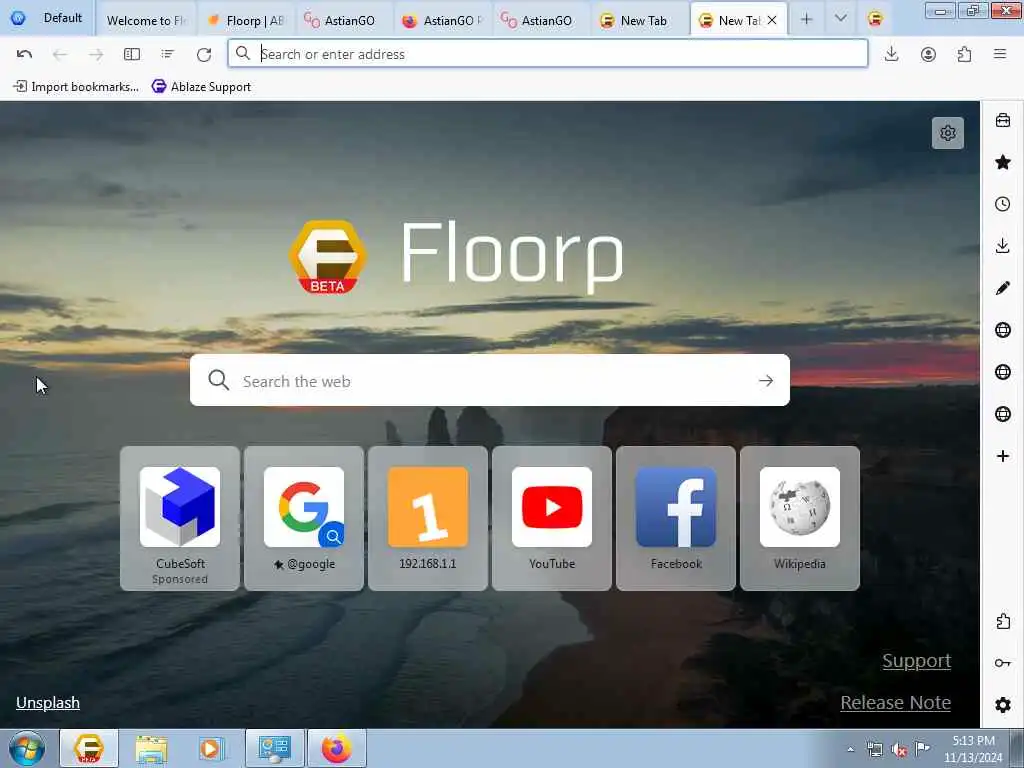Open the account profile icon
This screenshot has height=768, width=1024.
click(x=928, y=54)
